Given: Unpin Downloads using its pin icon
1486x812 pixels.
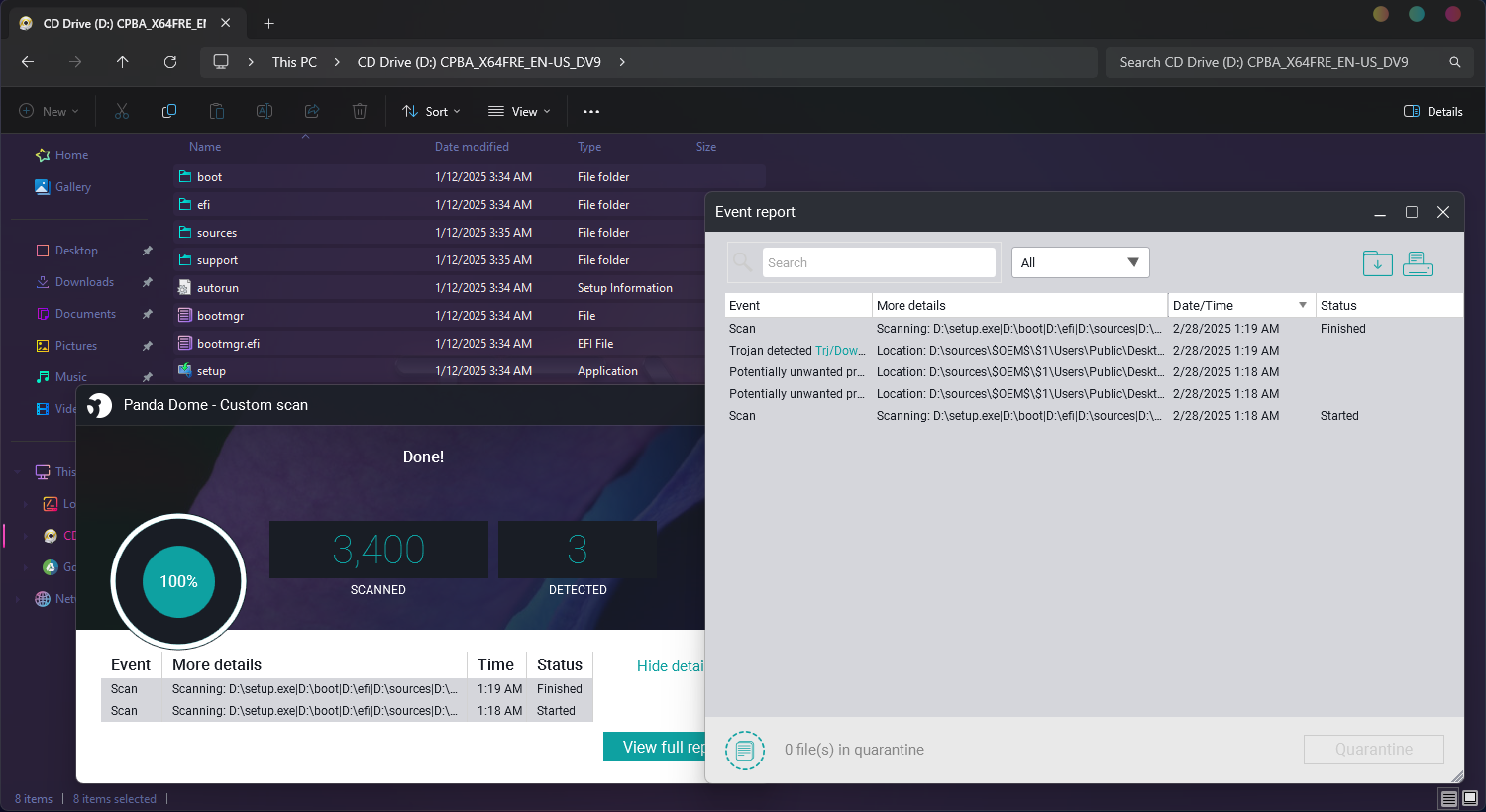Looking at the screenshot, I should [148, 282].
